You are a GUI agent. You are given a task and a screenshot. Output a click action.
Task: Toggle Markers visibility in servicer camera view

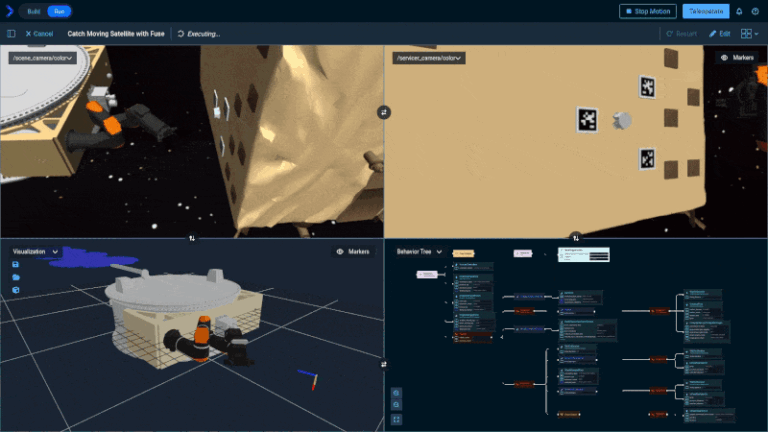(x=737, y=58)
